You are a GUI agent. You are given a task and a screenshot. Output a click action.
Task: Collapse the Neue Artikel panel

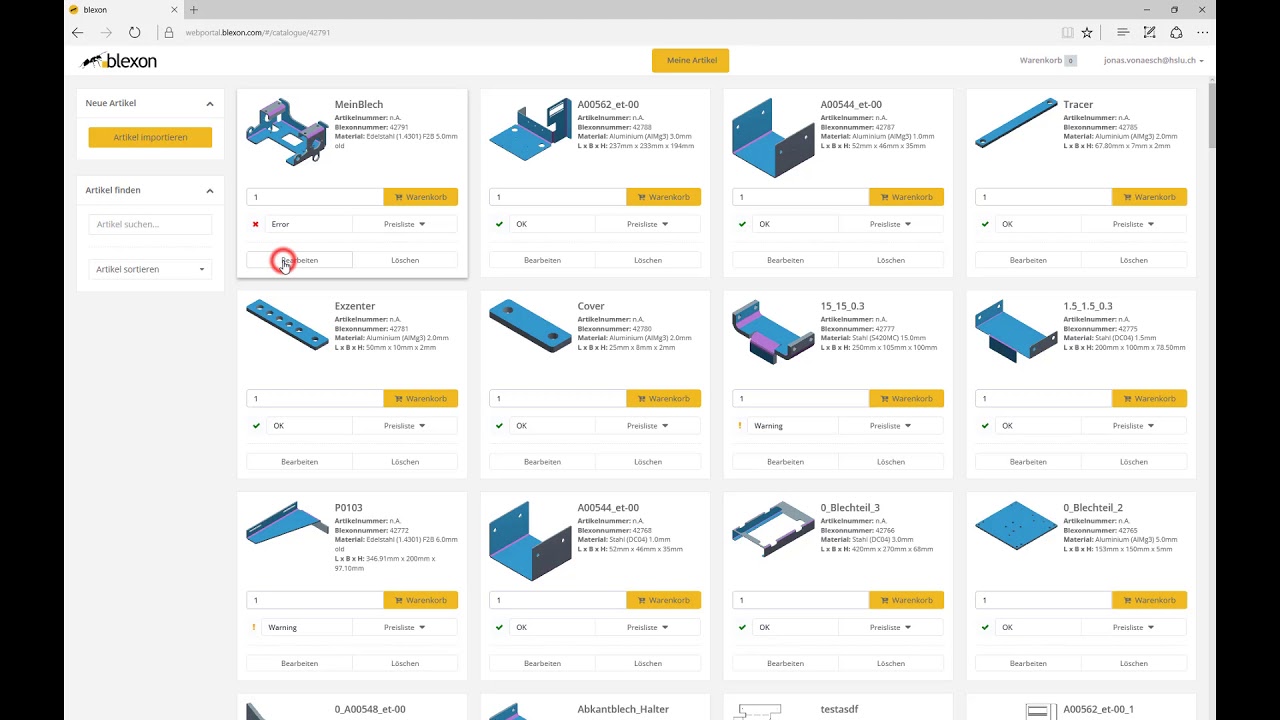pyautogui.click(x=210, y=103)
